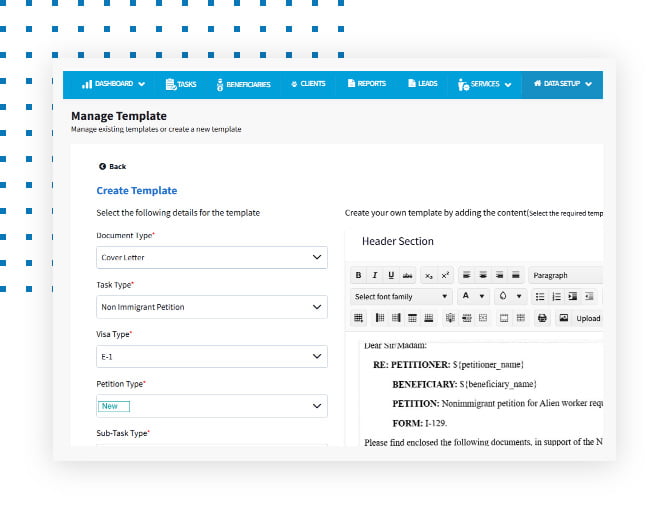Image resolution: width=660 pixels, height=508 pixels.
Task: Open the Document Type dropdown
Action: (x=212, y=257)
